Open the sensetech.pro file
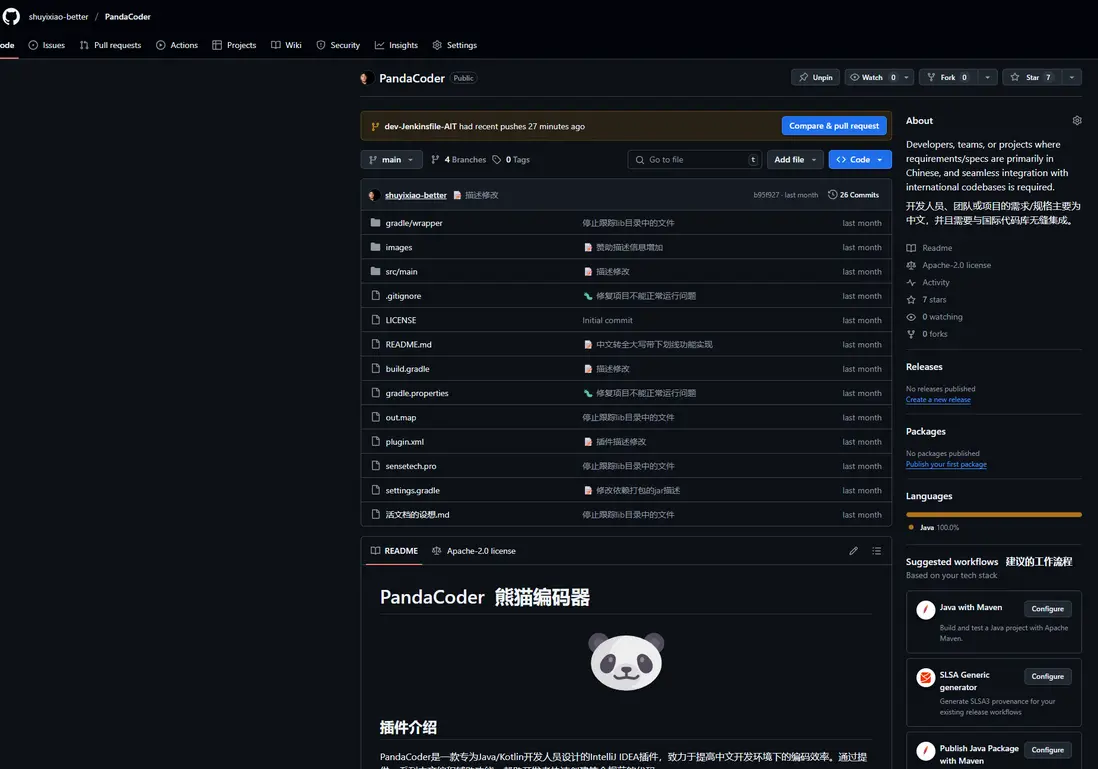 pyautogui.click(x=410, y=466)
